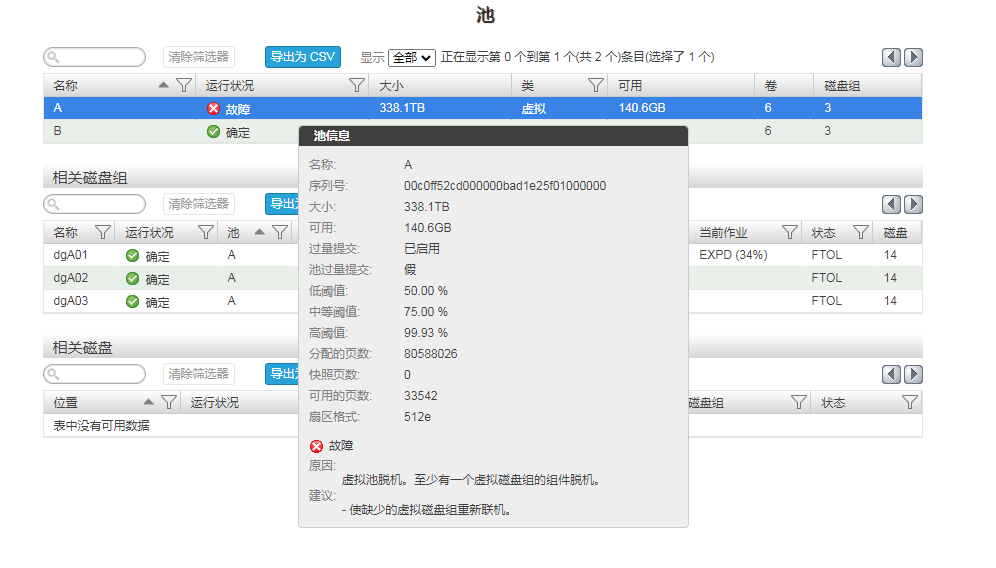Click 磁盘 column header in disk groups table

[896, 233]
